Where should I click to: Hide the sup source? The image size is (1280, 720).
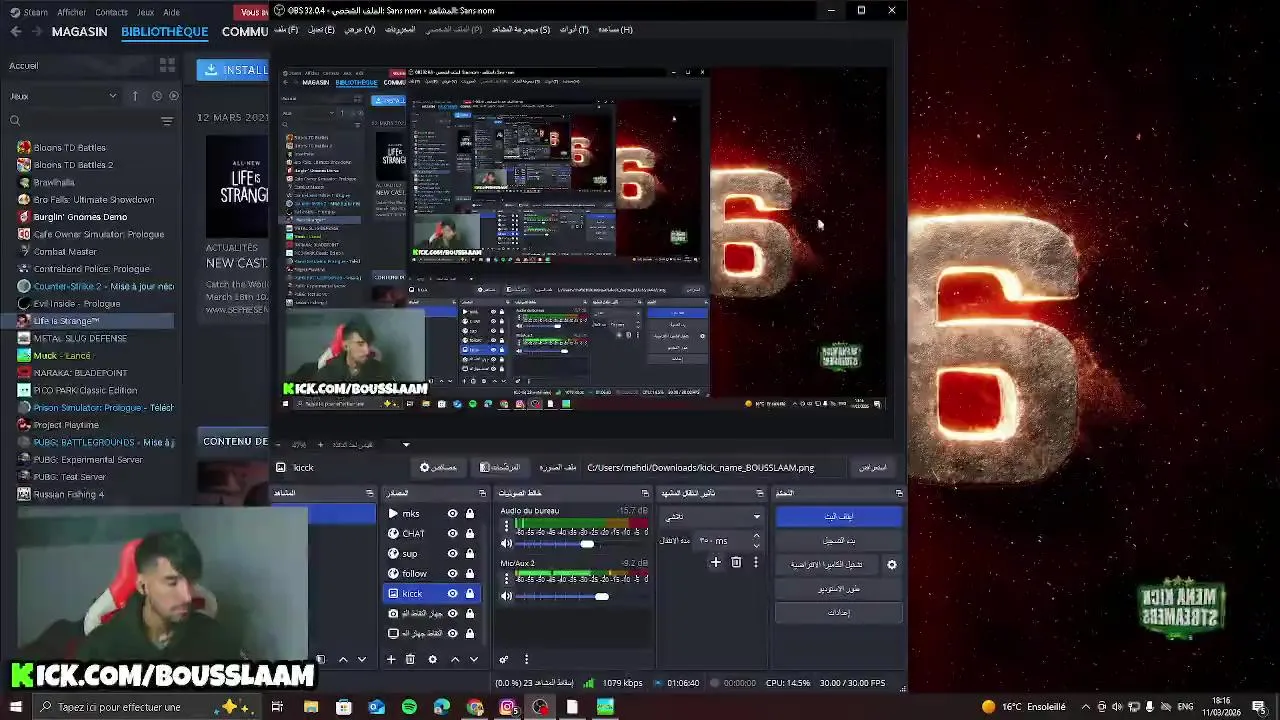452,553
